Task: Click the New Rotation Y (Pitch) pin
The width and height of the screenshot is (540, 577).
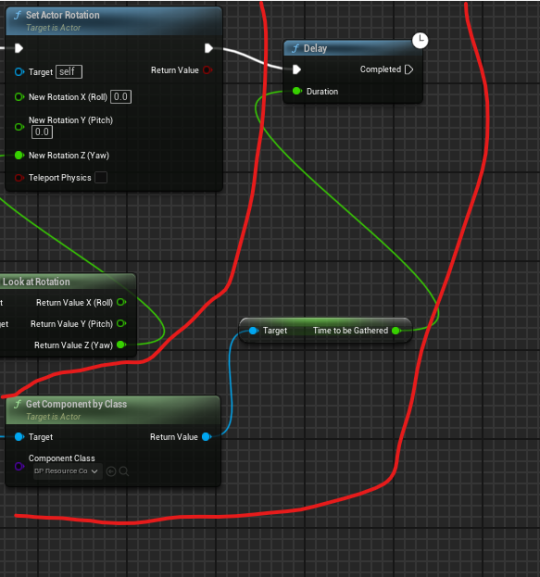Action: click(19, 127)
